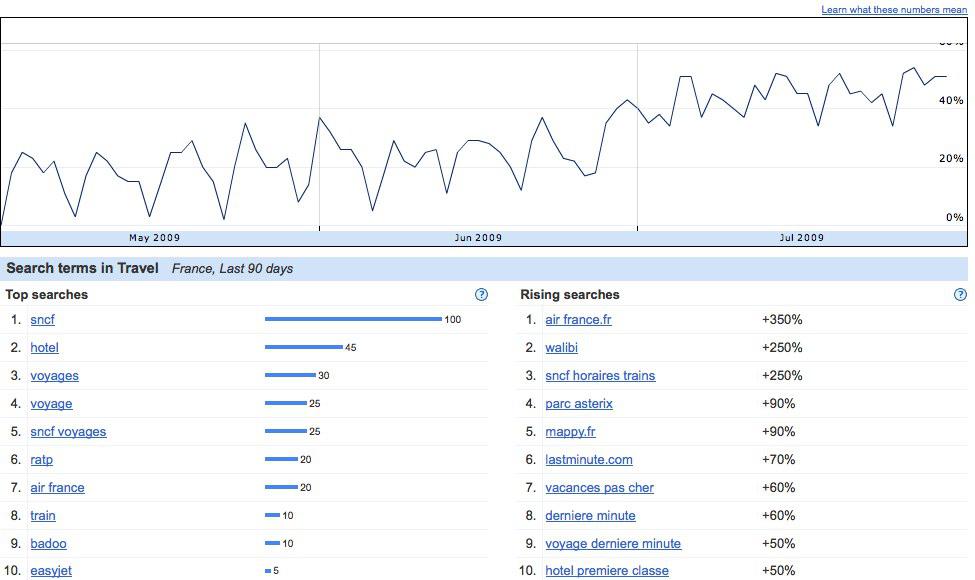Click the 'France, Last 90 days' subtitle
The image size is (975, 580).
tap(232, 269)
